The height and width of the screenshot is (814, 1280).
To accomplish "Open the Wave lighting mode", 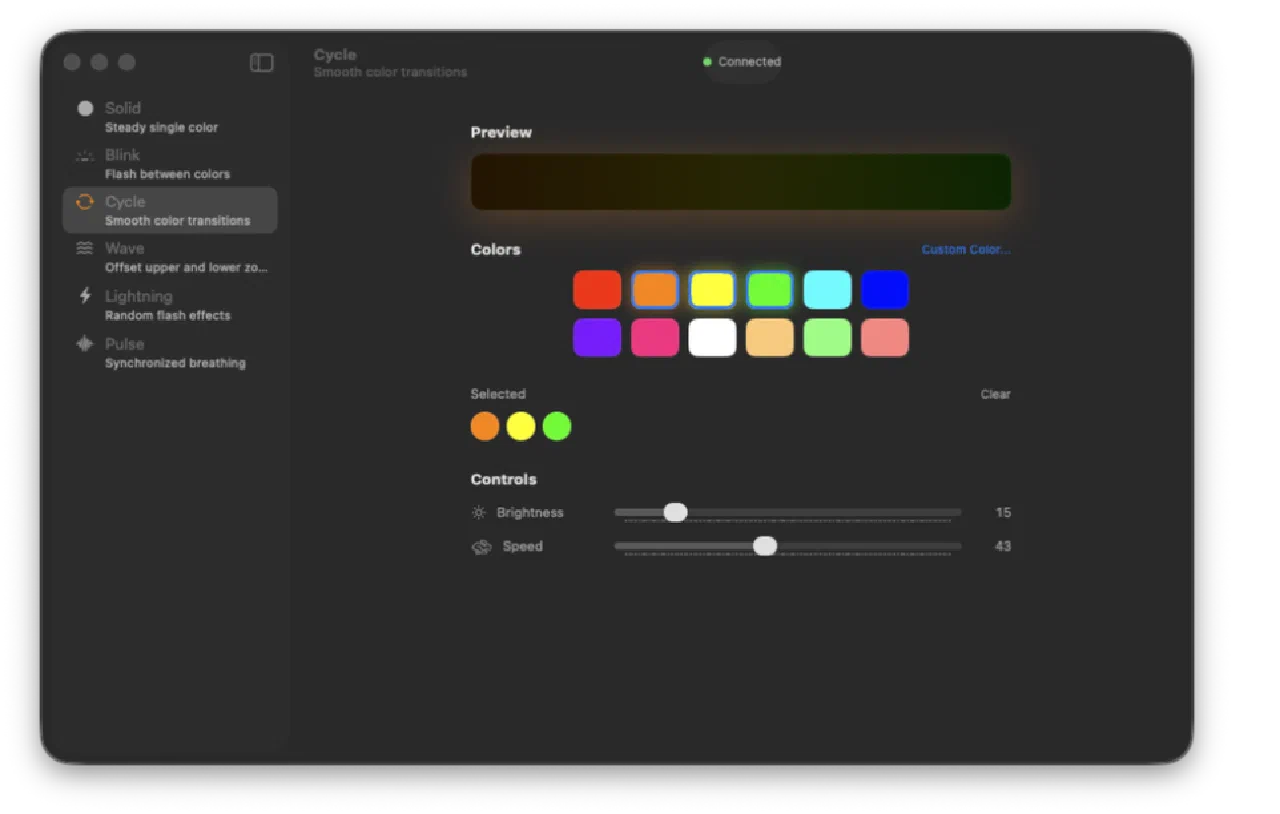I will coord(170,257).
